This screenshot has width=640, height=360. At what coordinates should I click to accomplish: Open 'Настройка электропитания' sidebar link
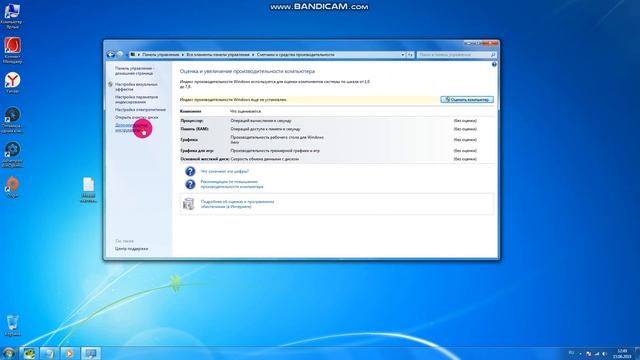[140, 110]
